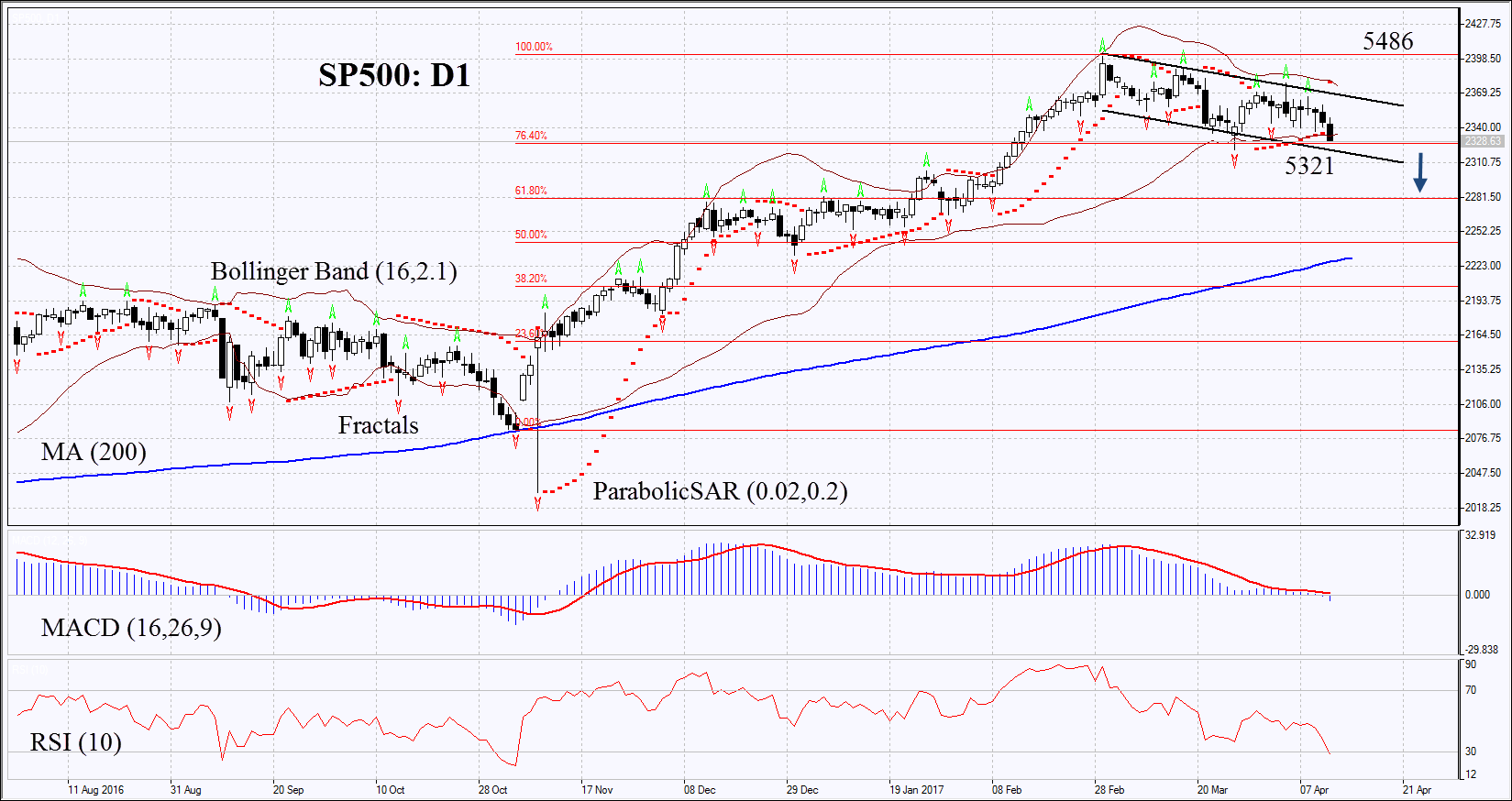Open the MACD (16,26,9) indicator label
Viewport: 1512px width, 801px height.
[x=131, y=628]
